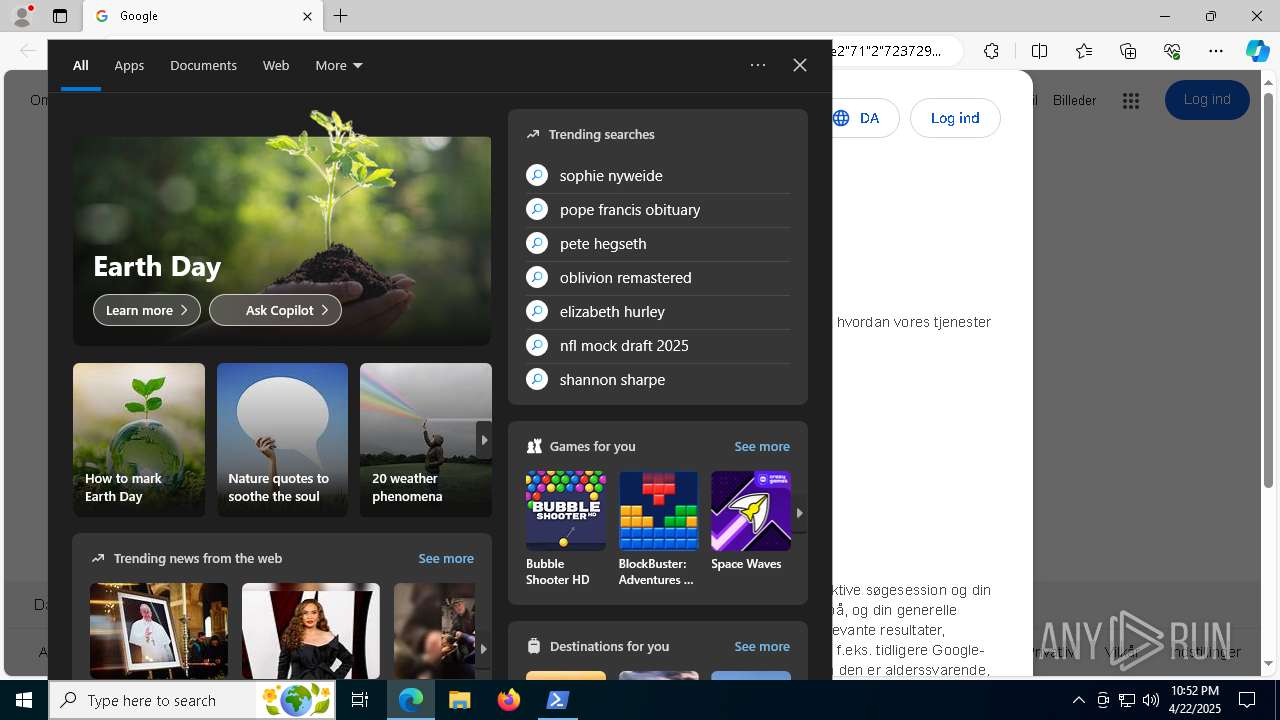
Task: Toggle split screen view
Action: [1039, 51]
